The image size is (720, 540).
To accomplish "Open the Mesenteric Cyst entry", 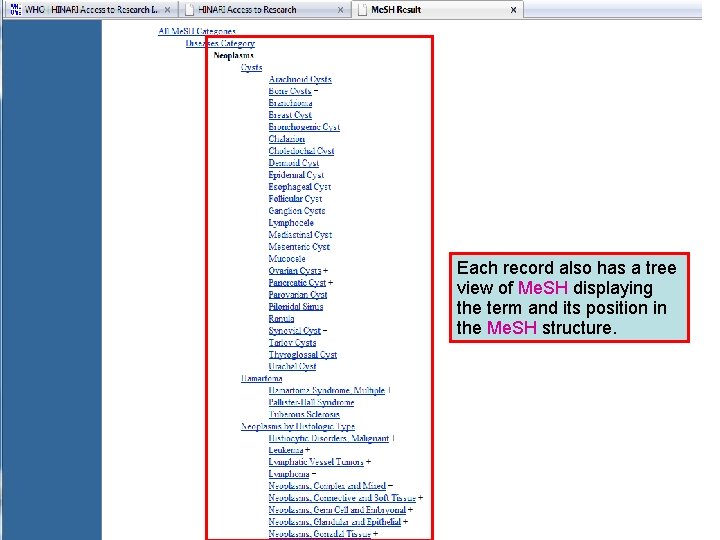I will [x=299, y=247].
